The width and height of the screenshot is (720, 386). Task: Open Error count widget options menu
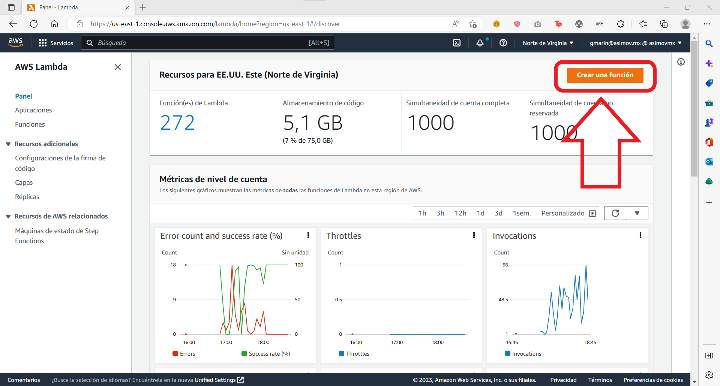point(308,235)
